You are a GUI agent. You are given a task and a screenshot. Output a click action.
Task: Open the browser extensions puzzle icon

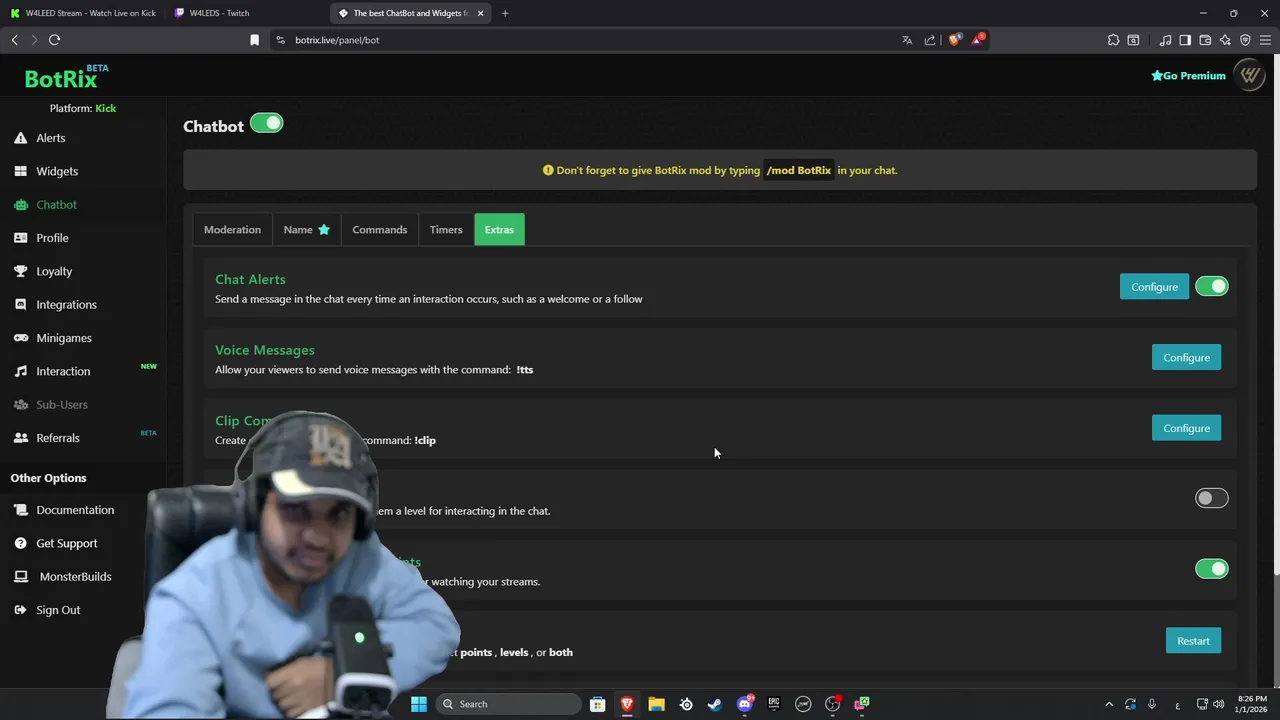point(1113,40)
